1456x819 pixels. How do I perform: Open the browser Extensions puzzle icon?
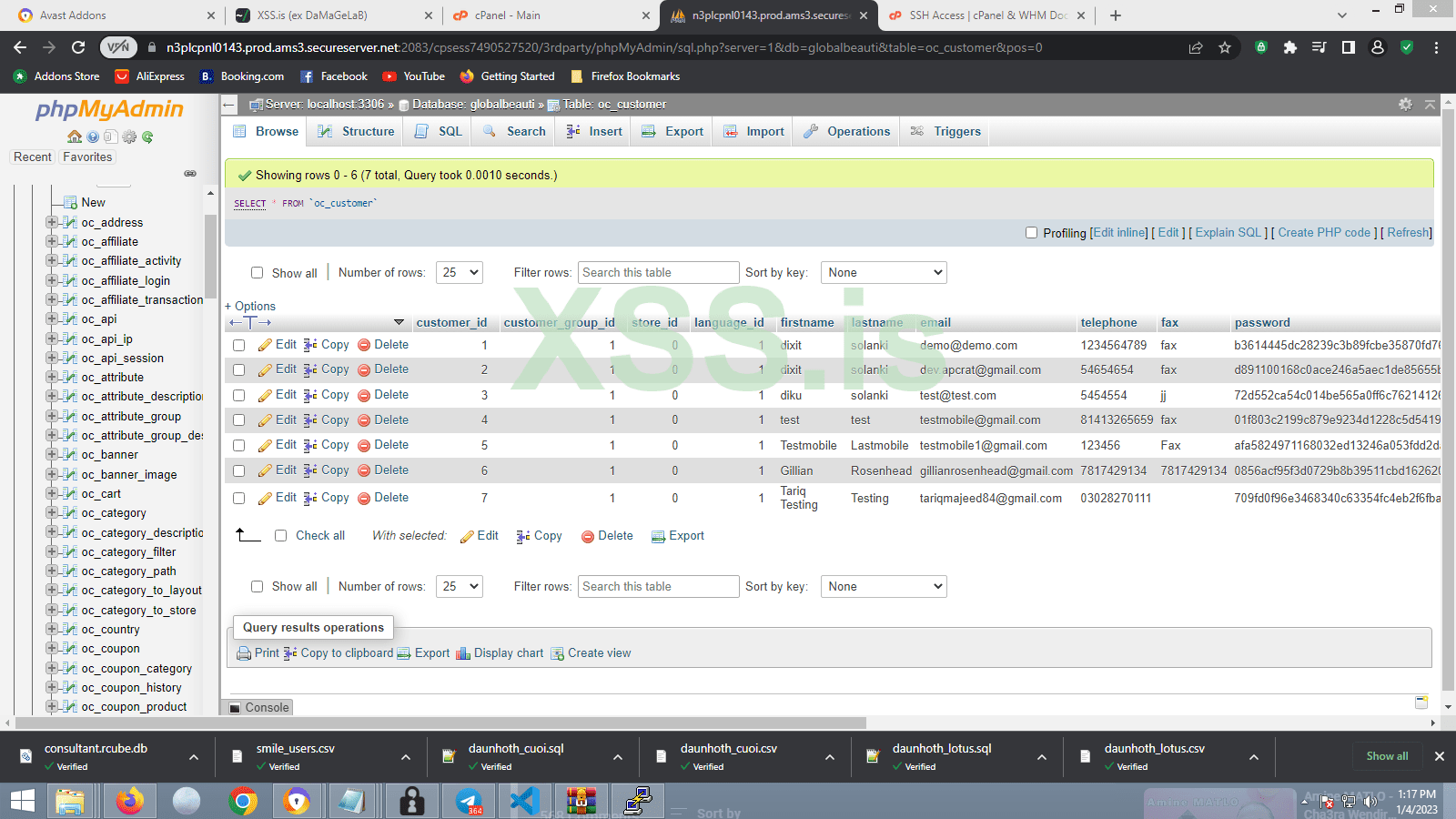pos(1289,47)
